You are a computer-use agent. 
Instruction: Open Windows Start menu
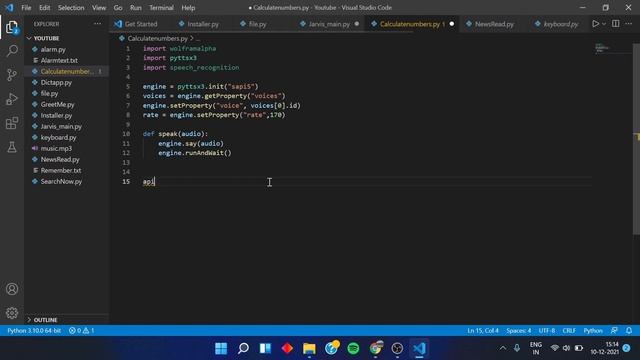[221, 348]
